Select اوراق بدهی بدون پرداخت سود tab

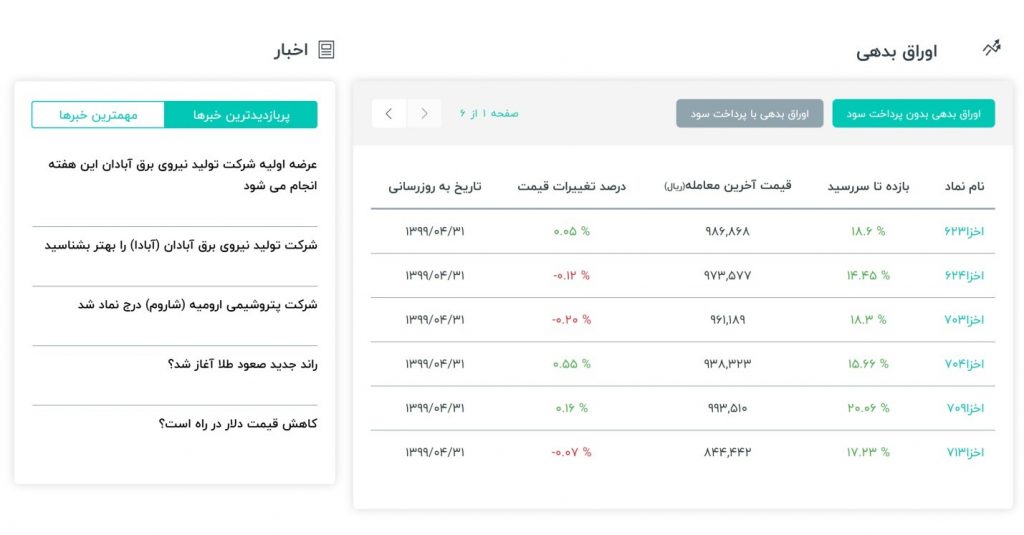click(x=913, y=114)
